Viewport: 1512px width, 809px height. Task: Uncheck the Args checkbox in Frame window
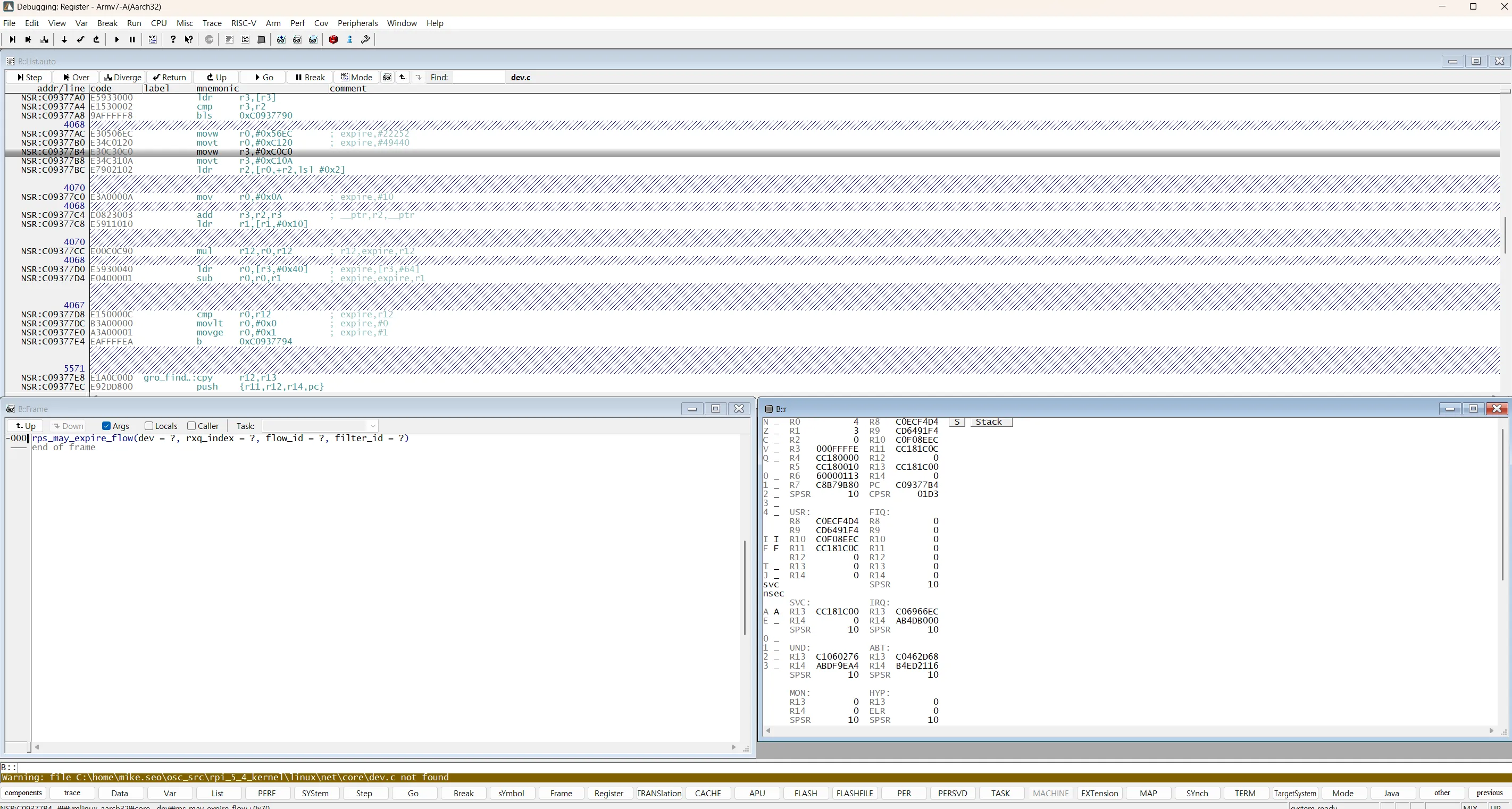(x=106, y=426)
